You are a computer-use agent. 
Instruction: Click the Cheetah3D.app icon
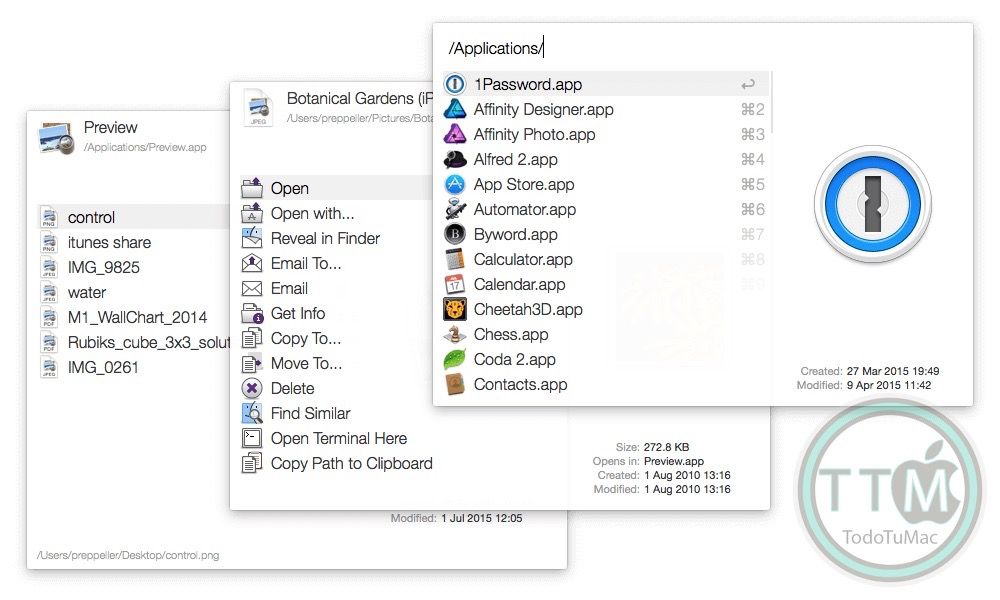[455, 309]
